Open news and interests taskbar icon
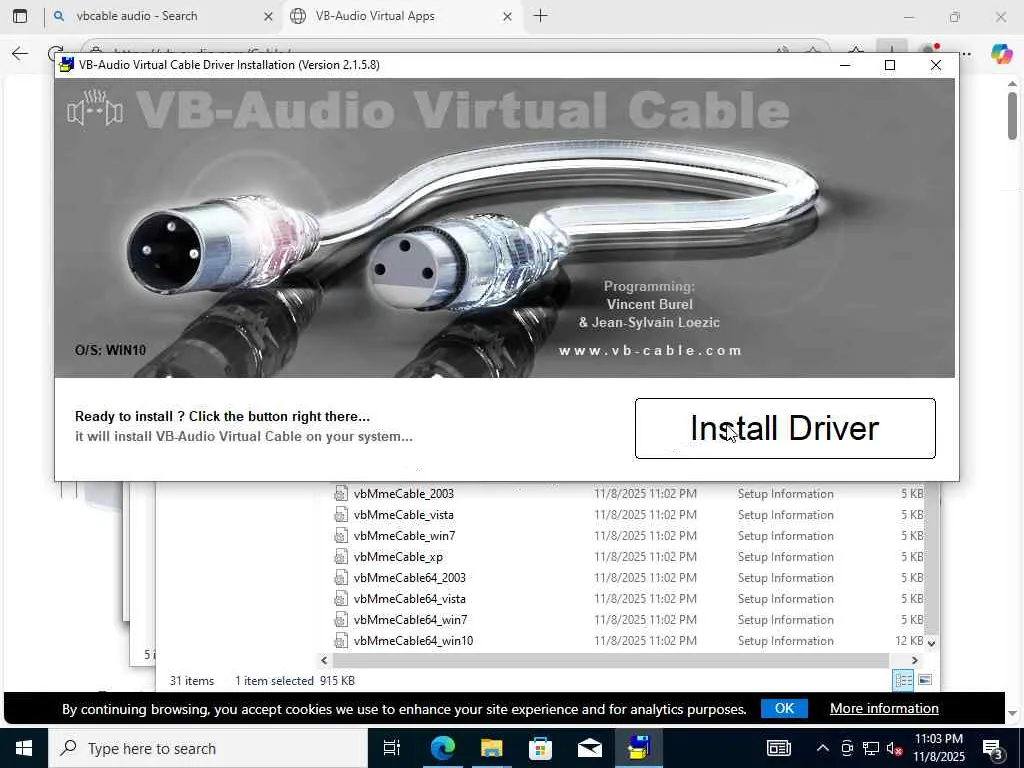 click(x=778, y=748)
